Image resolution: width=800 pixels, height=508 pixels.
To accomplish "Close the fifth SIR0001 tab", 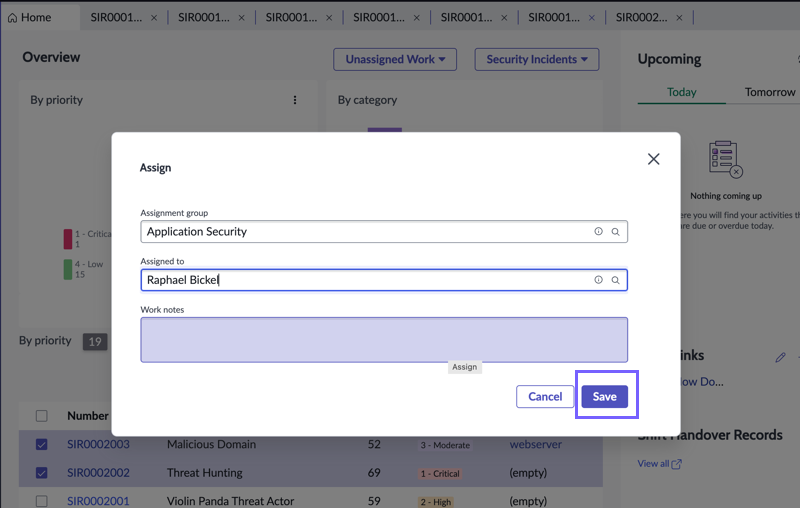I will click(x=504, y=18).
